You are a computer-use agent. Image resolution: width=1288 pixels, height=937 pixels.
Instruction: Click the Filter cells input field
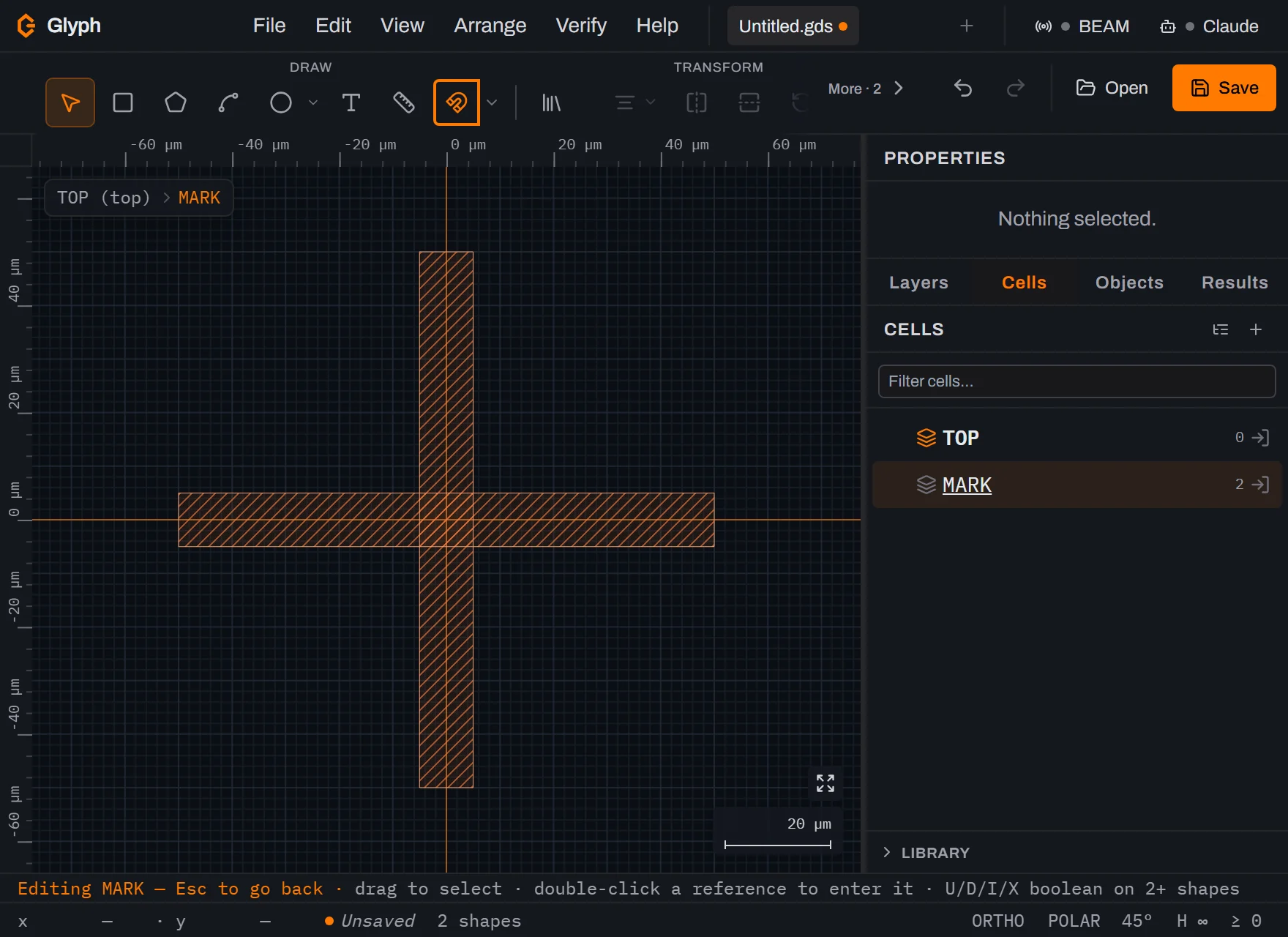coord(1077,381)
